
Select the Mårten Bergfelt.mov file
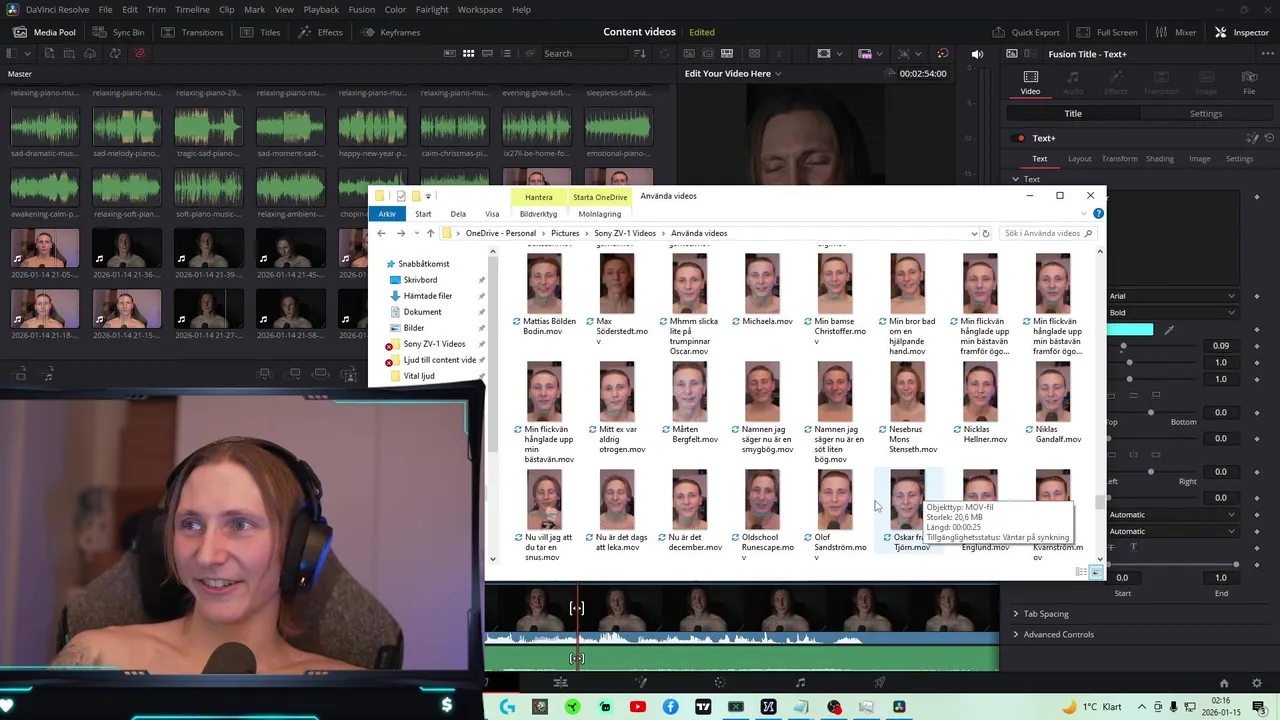(x=689, y=404)
